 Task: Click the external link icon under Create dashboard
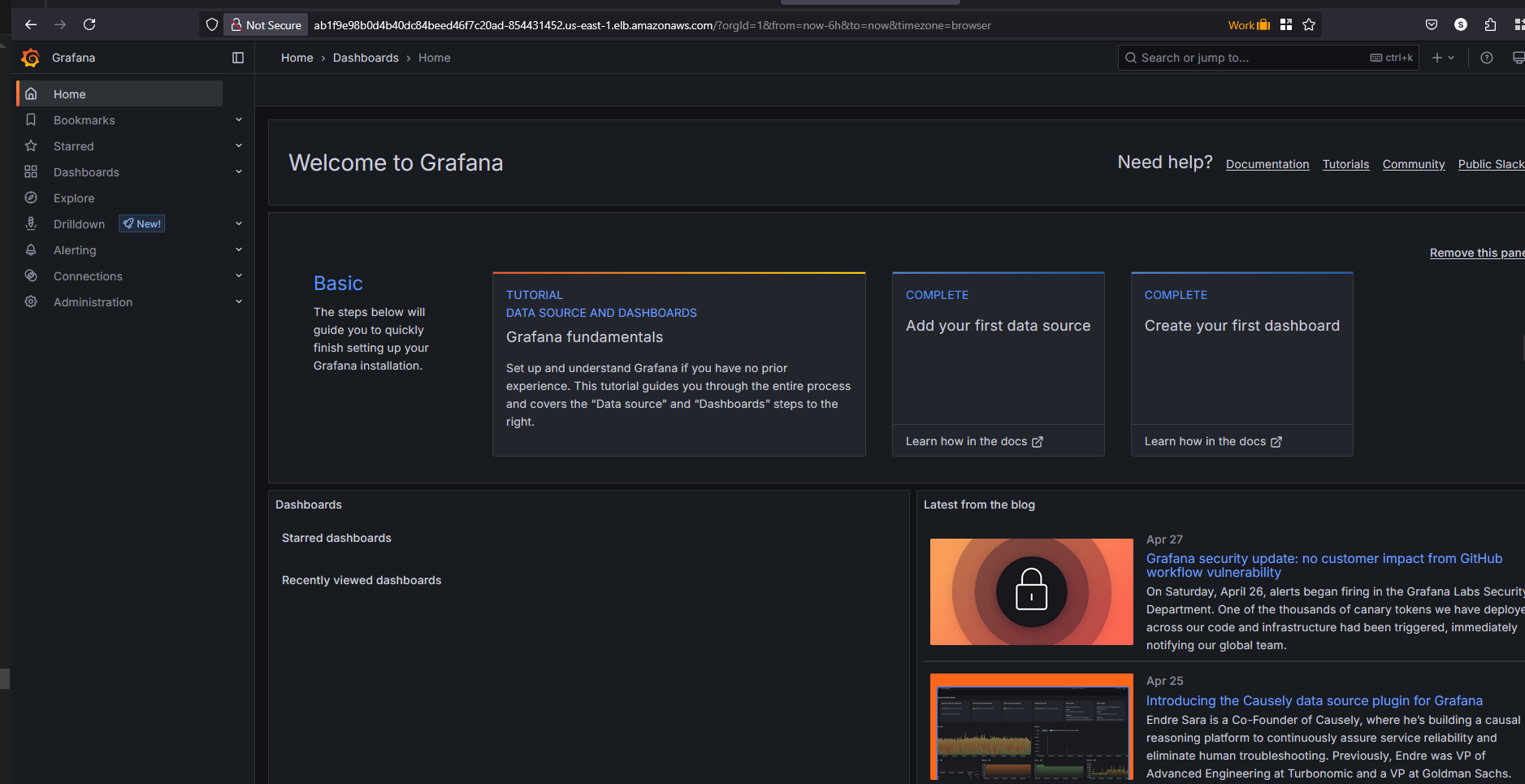tap(1276, 442)
